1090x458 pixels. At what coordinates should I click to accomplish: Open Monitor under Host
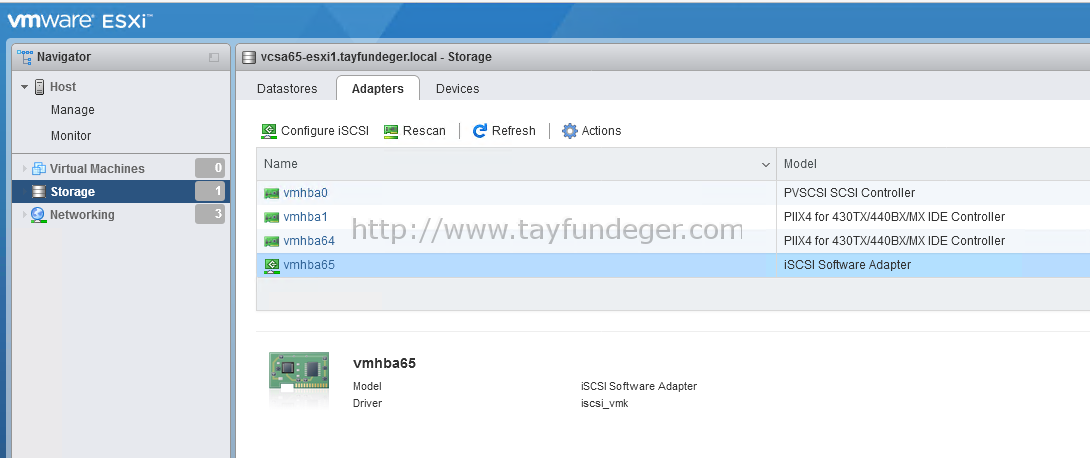point(71,136)
